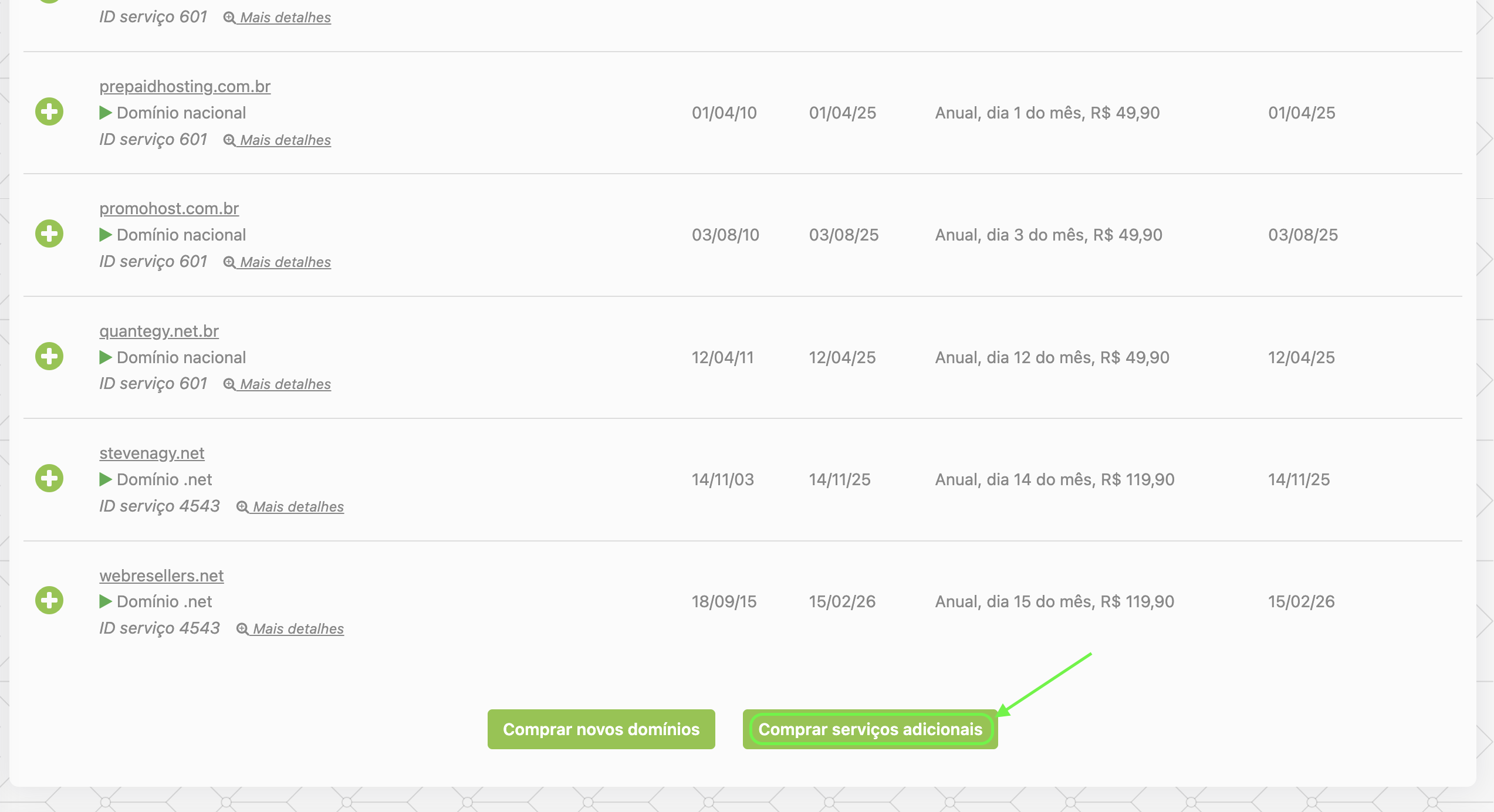This screenshot has width=1494, height=812.
Task: Click 'ID serviço 4543' under webresellers.net
Action: pos(160,628)
